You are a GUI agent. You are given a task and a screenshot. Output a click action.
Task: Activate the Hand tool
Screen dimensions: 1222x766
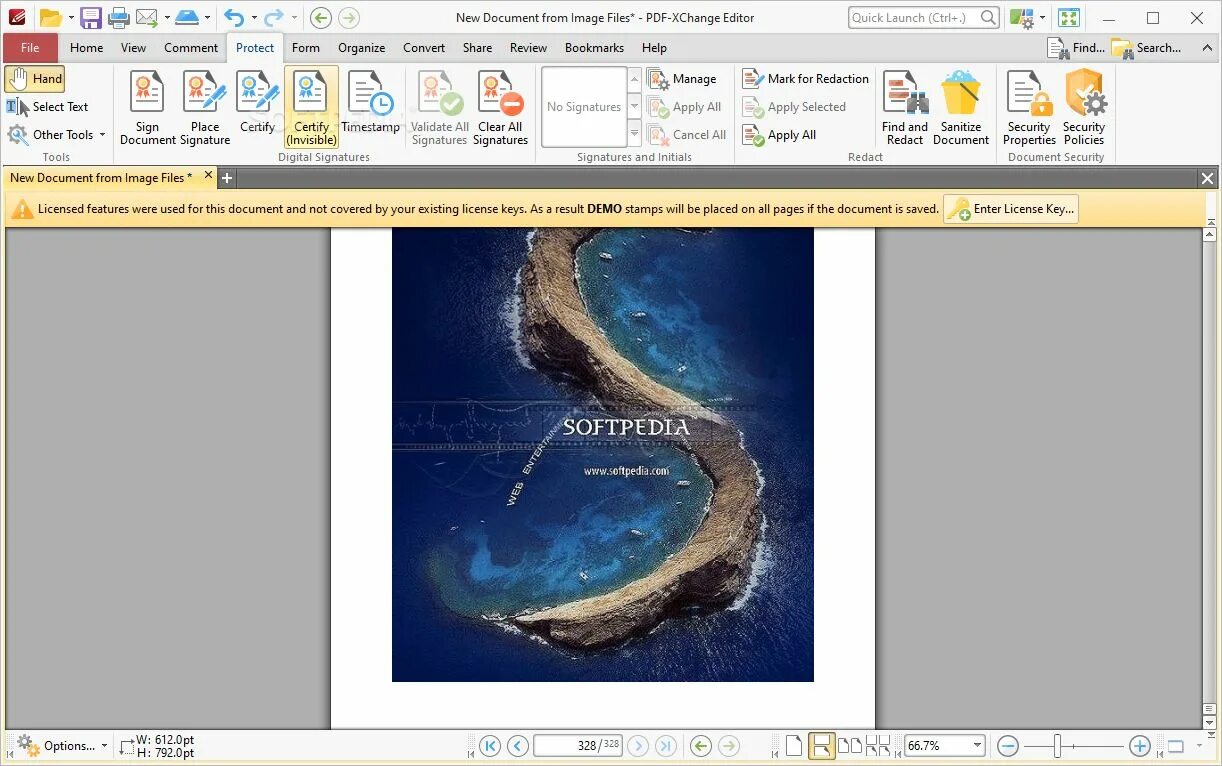35,79
